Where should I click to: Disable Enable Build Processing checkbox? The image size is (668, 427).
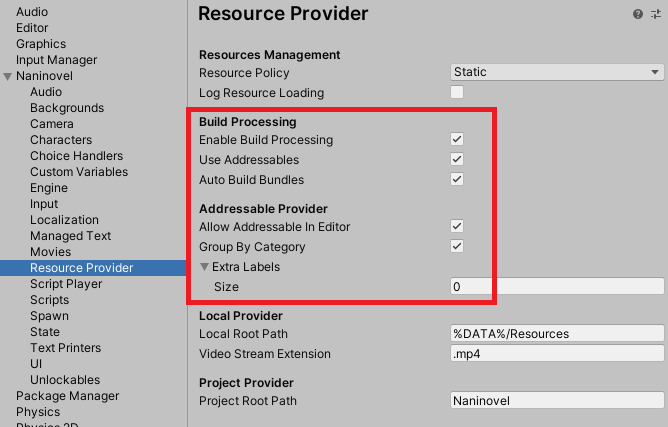point(457,140)
